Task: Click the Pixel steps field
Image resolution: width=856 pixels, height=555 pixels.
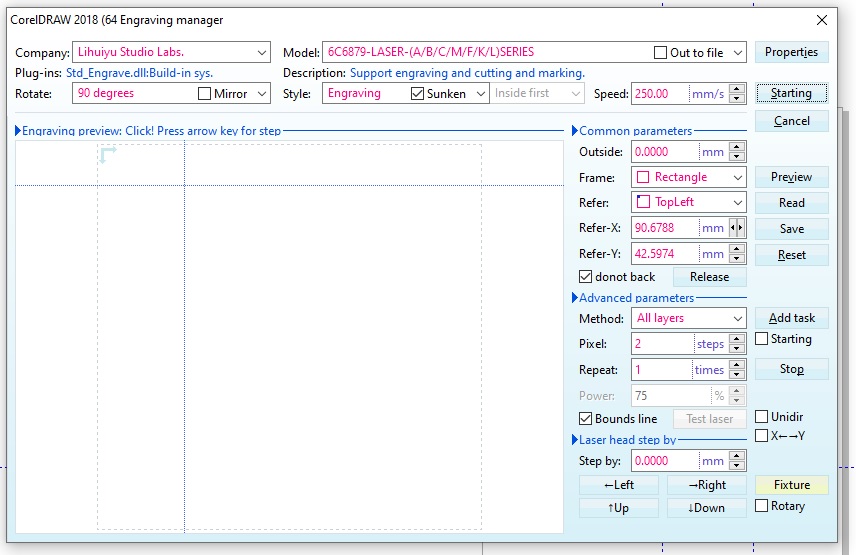Action: pyautogui.click(x=663, y=344)
